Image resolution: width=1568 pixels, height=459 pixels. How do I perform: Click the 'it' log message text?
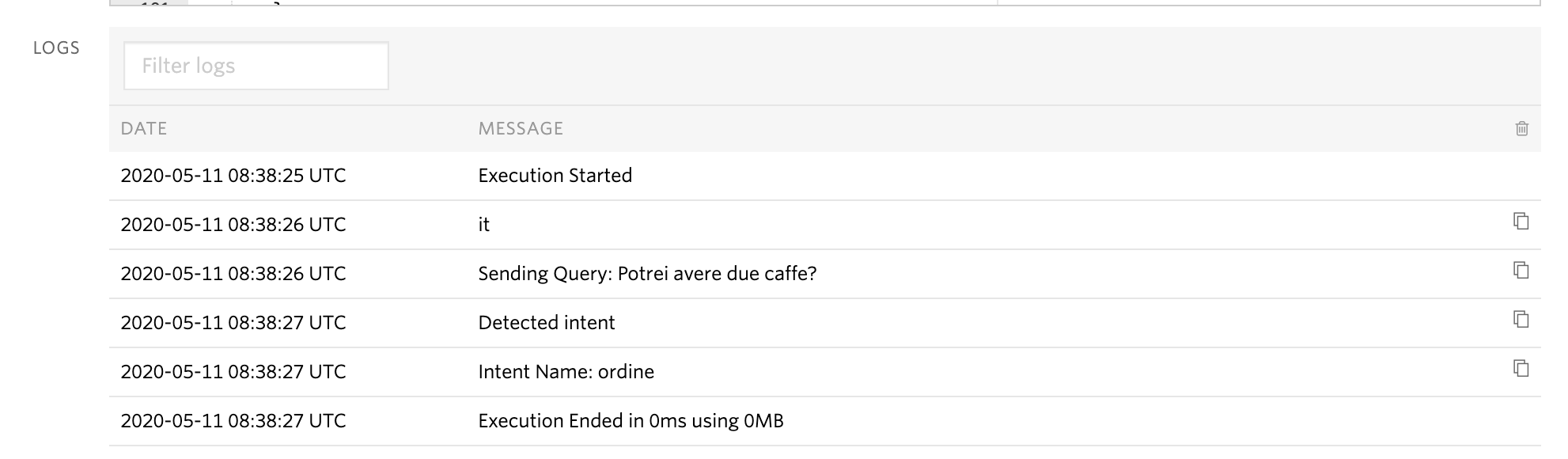[484, 225]
